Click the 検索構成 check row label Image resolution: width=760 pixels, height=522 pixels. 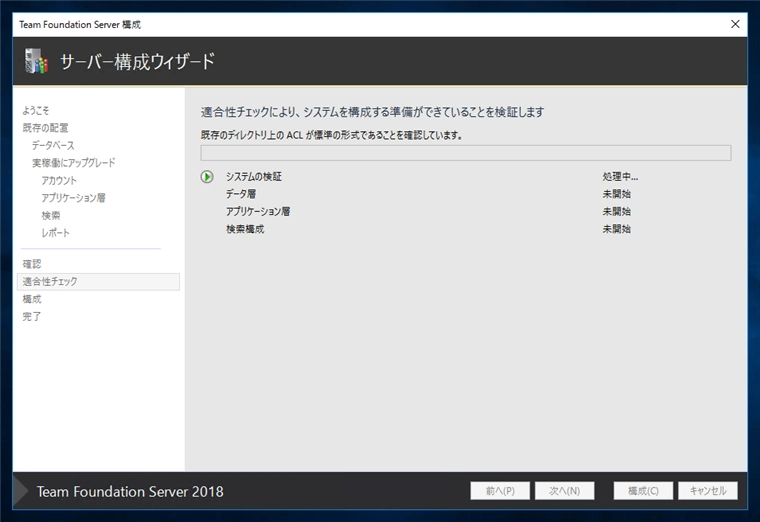245,229
